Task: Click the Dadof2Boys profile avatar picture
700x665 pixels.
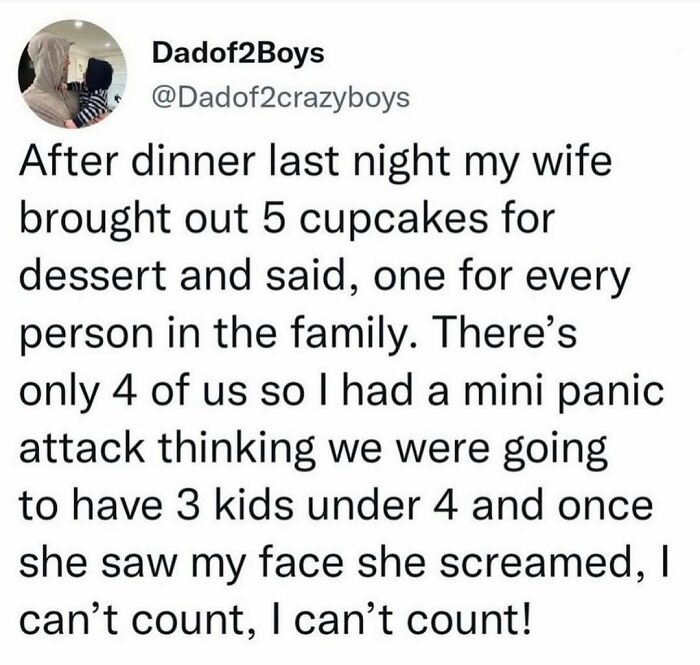Action: pyautogui.click(x=70, y=78)
